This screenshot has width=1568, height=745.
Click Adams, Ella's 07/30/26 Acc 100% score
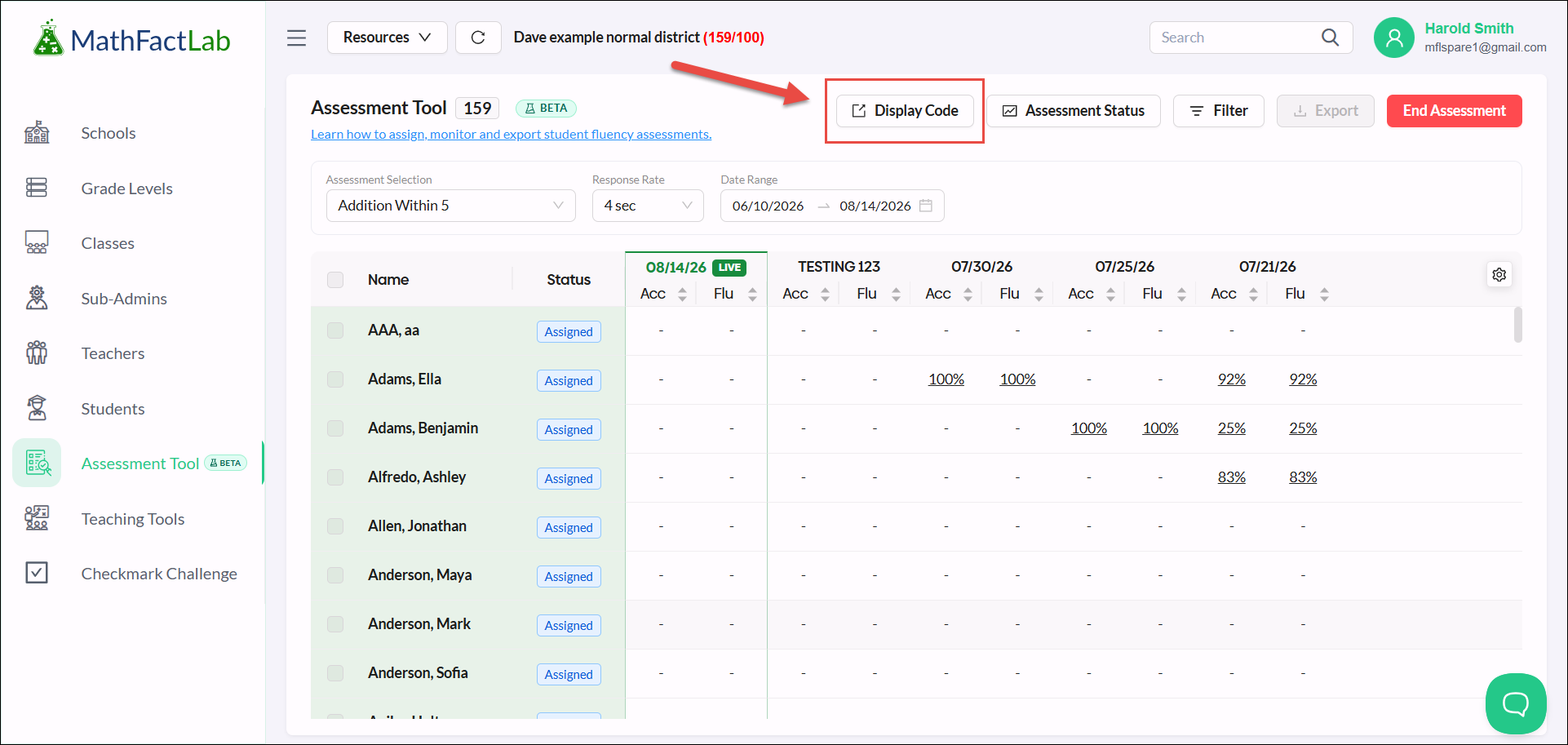pos(946,379)
